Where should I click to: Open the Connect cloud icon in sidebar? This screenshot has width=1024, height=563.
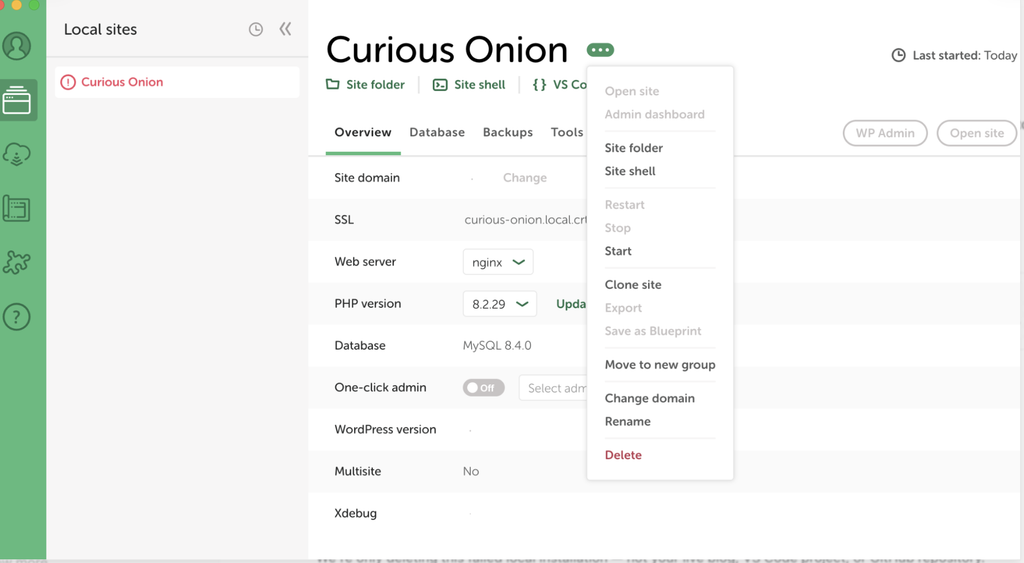(x=17, y=155)
